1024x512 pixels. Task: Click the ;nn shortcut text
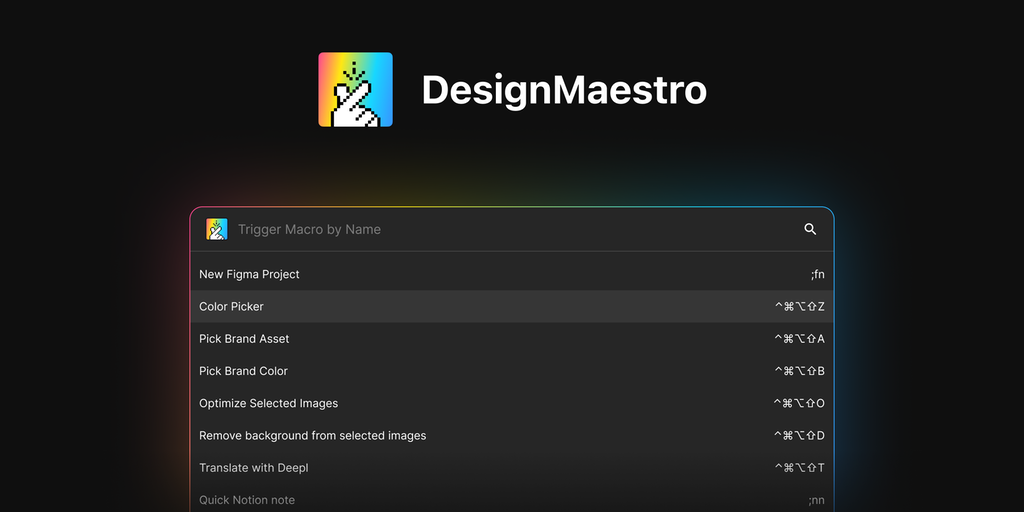point(816,501)
